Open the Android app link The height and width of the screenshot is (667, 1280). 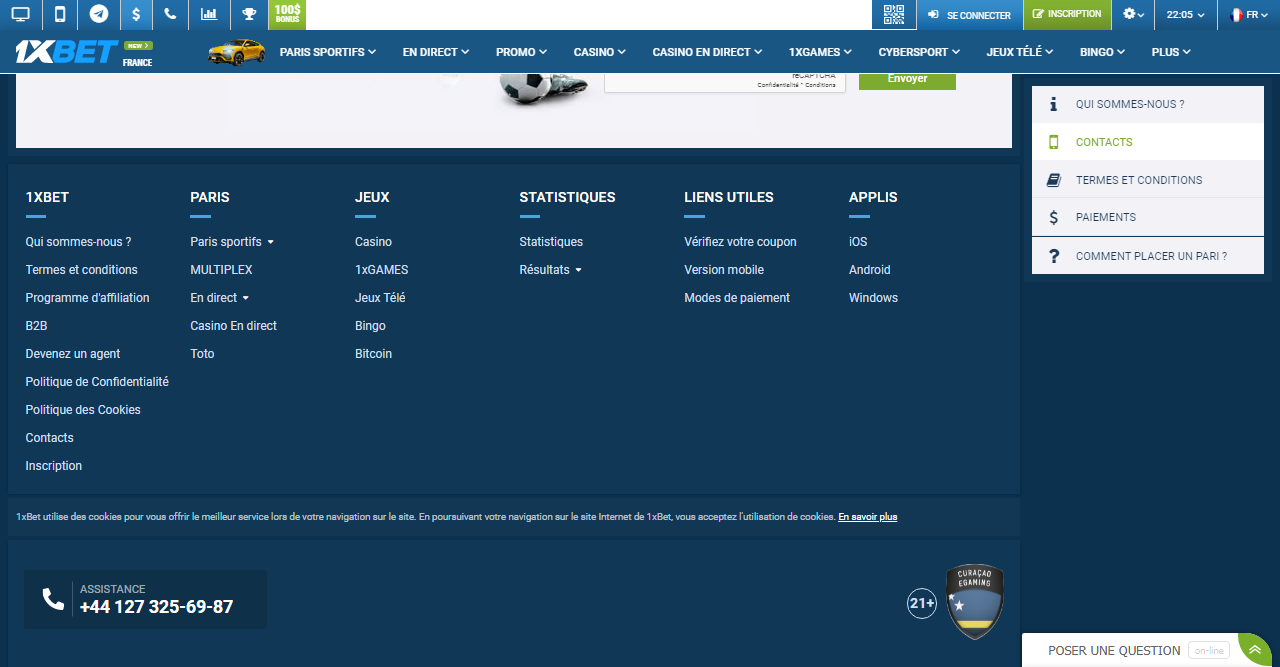[869, 270]
